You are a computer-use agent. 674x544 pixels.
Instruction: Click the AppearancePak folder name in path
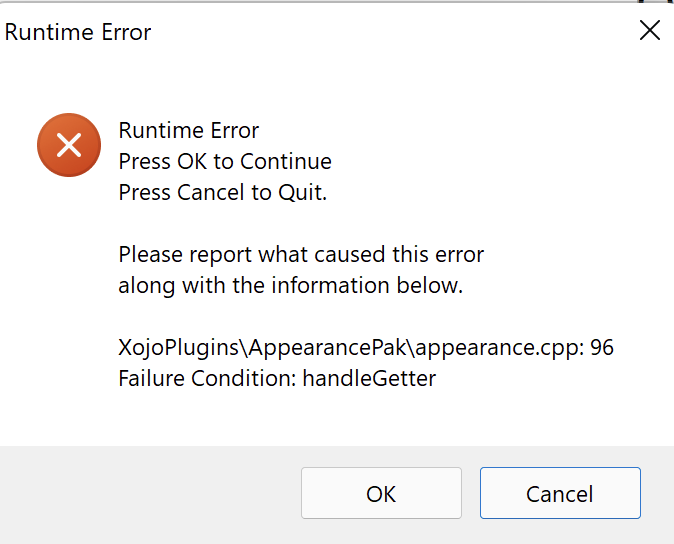(328, 348)
